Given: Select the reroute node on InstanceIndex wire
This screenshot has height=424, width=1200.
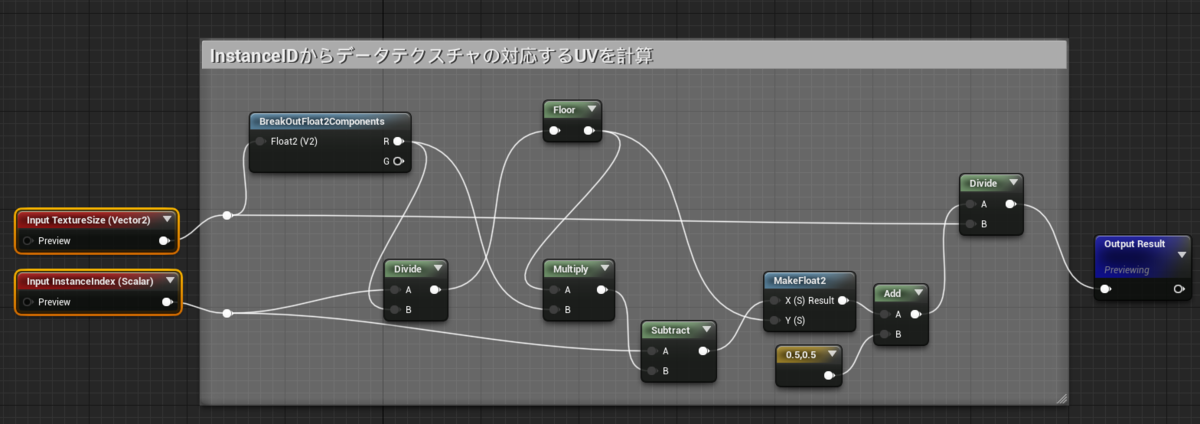Looking at the screenshot, I should [x=227, y=313].
